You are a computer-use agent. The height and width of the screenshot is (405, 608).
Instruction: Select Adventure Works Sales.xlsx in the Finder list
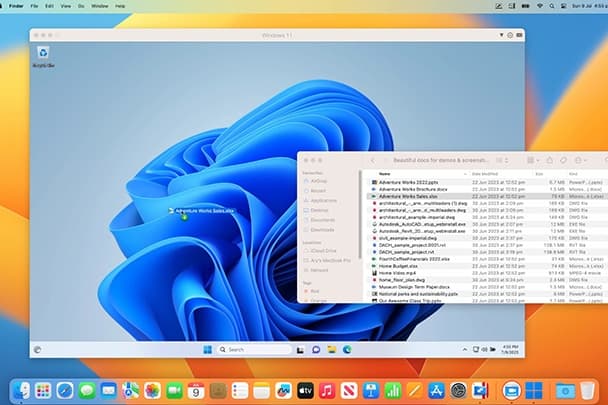click(487, 196)
